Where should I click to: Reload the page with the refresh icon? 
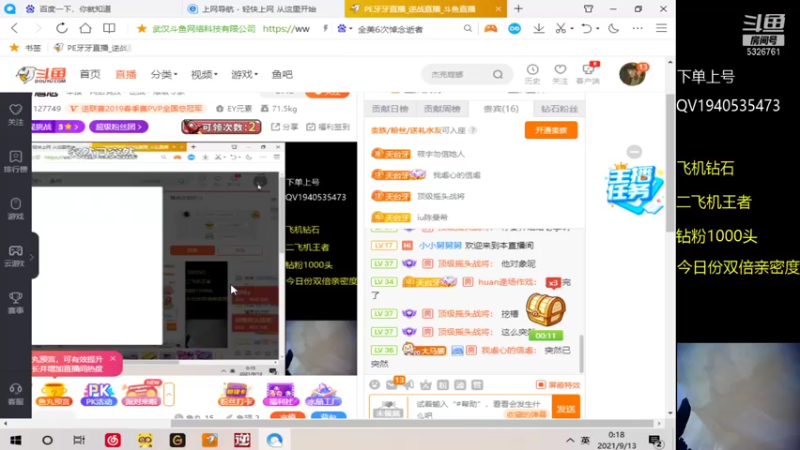62,28
